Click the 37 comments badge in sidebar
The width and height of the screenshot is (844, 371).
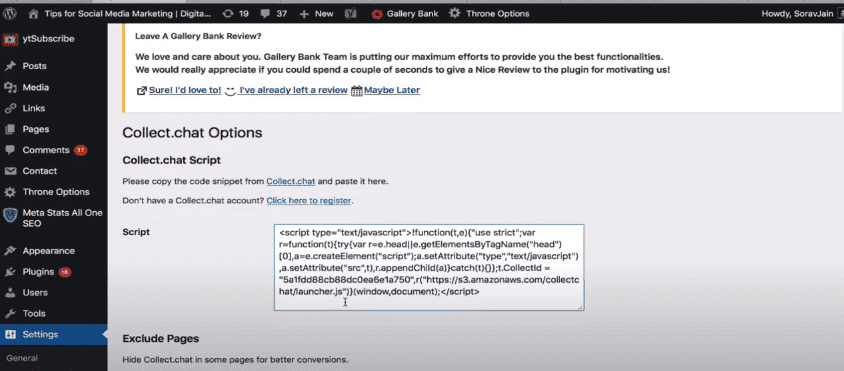81,150
